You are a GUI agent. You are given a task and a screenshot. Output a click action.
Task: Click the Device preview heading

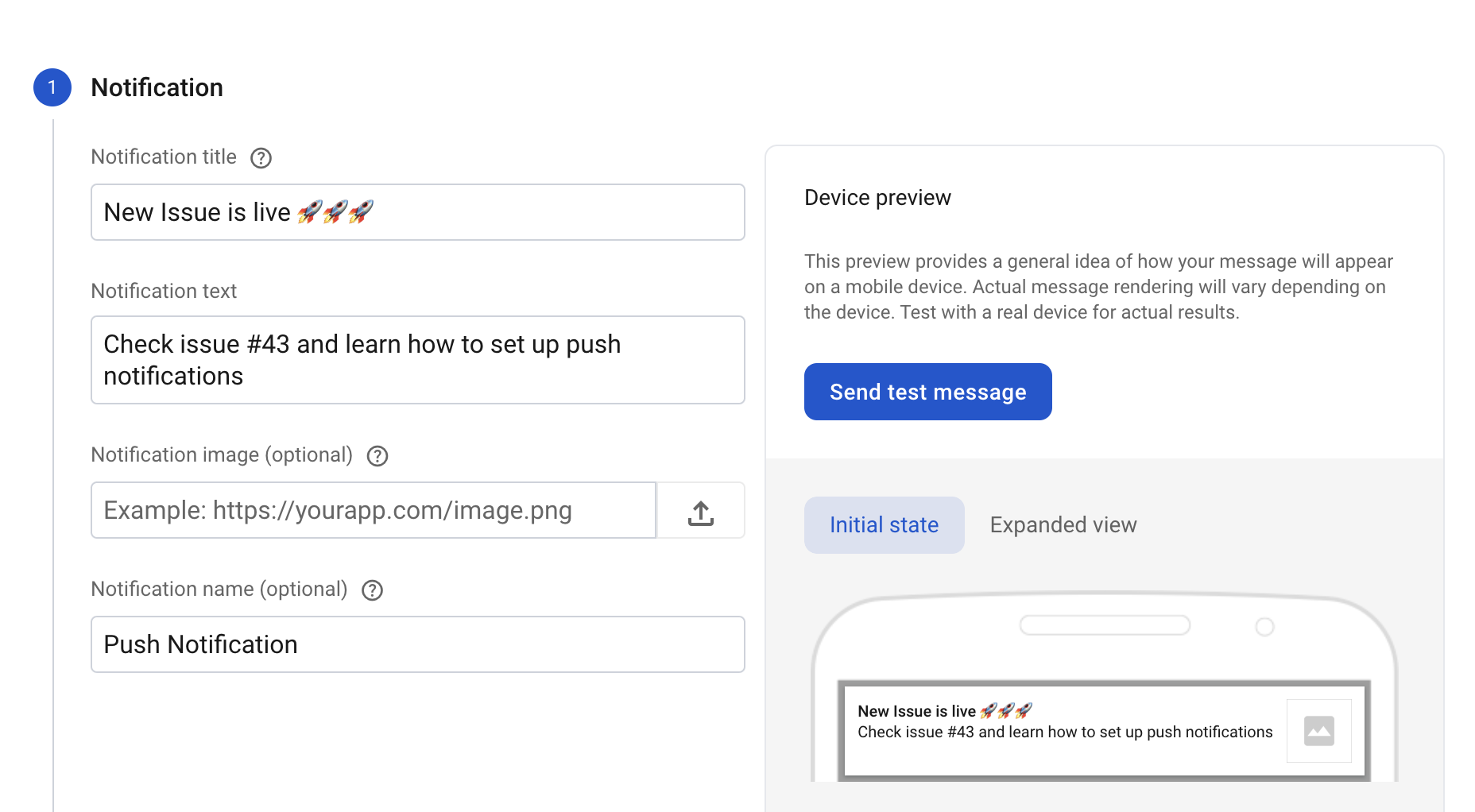(x=877, y=197)
